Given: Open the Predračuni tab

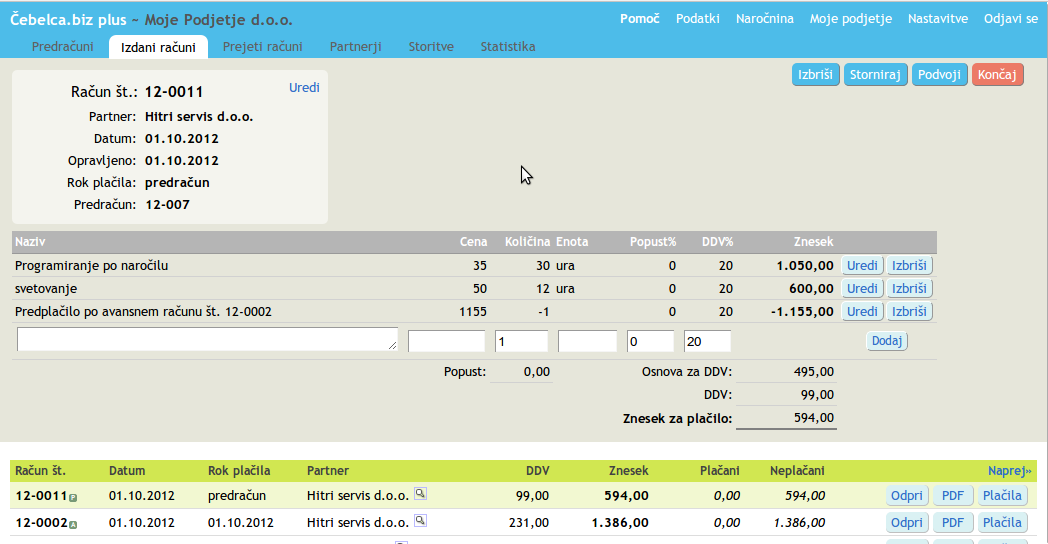Looking at the screenshot, I should tap(63, 47).
